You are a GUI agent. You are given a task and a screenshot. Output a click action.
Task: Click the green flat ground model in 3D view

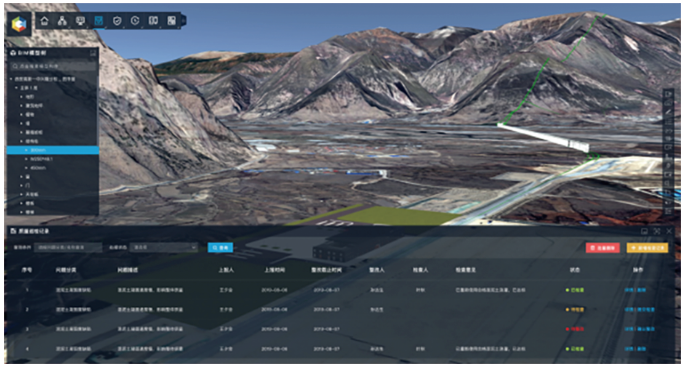point(397,215)
